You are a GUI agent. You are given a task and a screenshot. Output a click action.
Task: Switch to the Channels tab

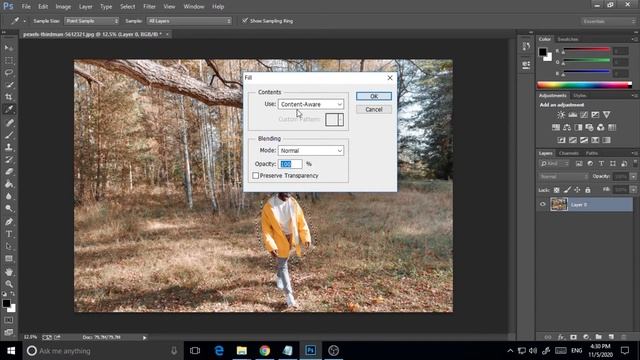(x=569, y=153)
